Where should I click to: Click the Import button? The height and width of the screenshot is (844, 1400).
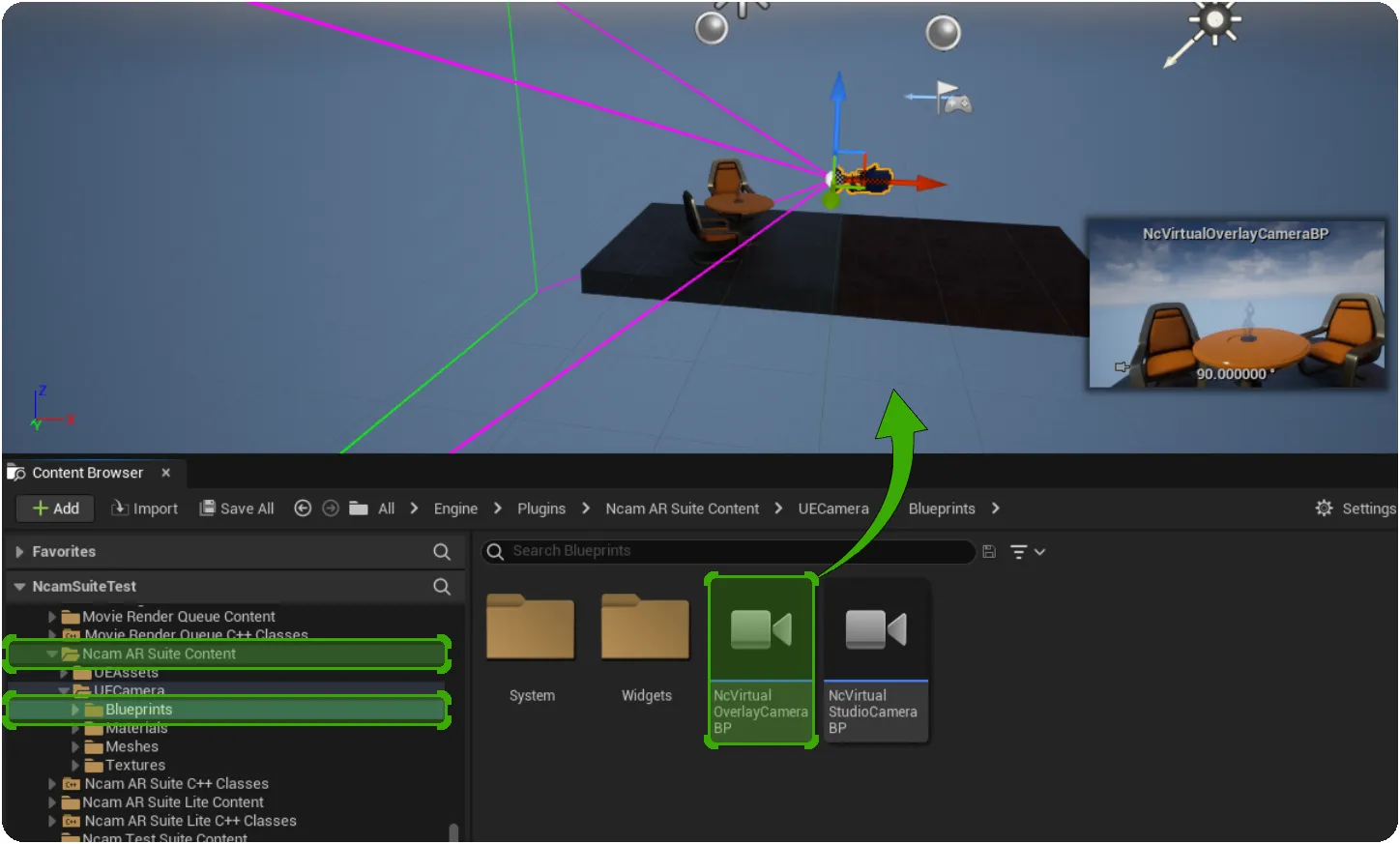click(145, 509)
